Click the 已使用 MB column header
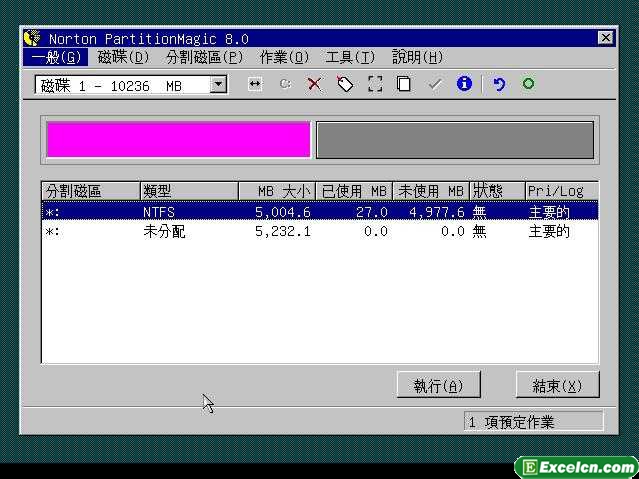 click(354, 191)
